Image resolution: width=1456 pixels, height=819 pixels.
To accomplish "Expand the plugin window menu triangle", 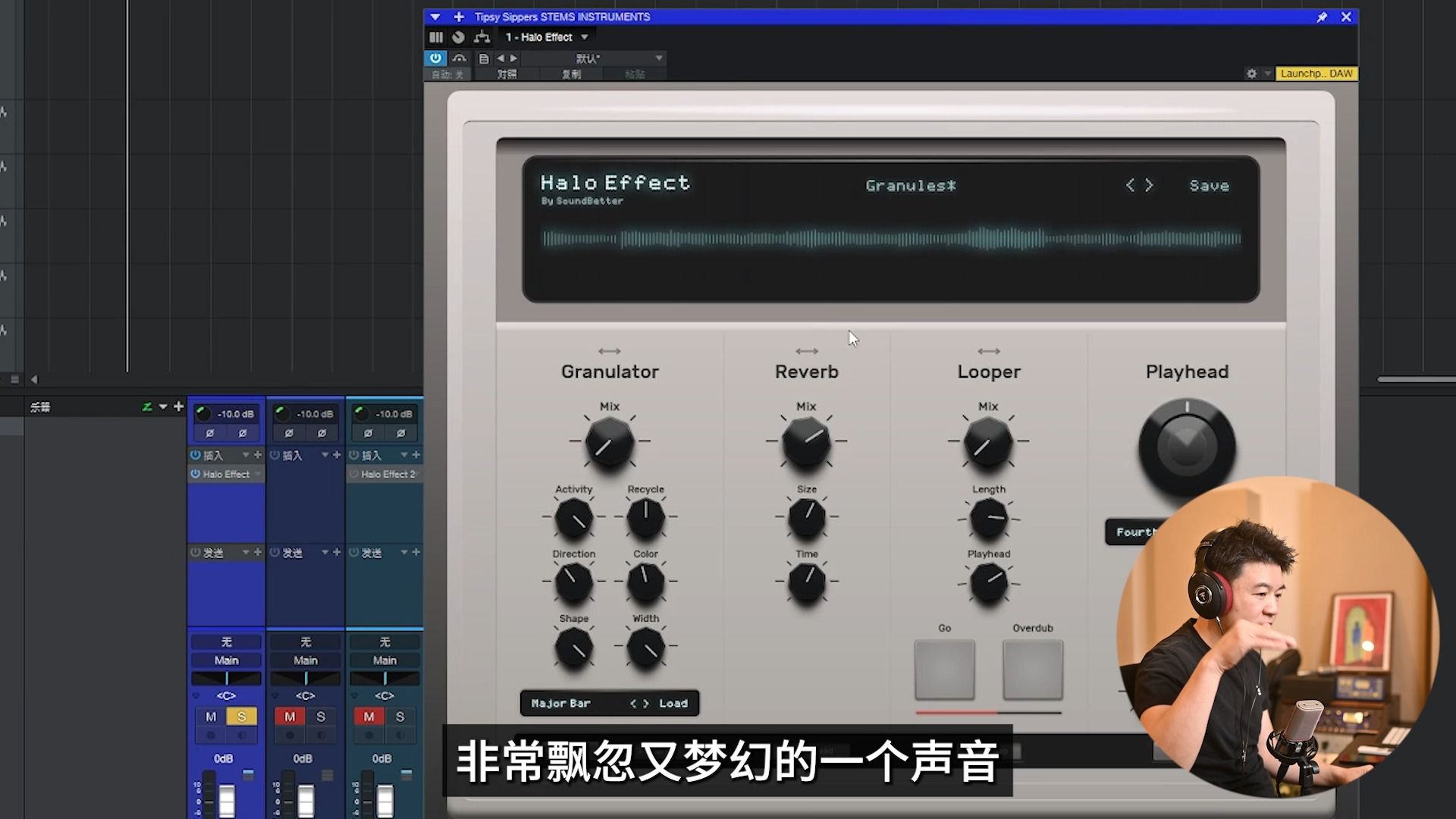I will (435, 17).
